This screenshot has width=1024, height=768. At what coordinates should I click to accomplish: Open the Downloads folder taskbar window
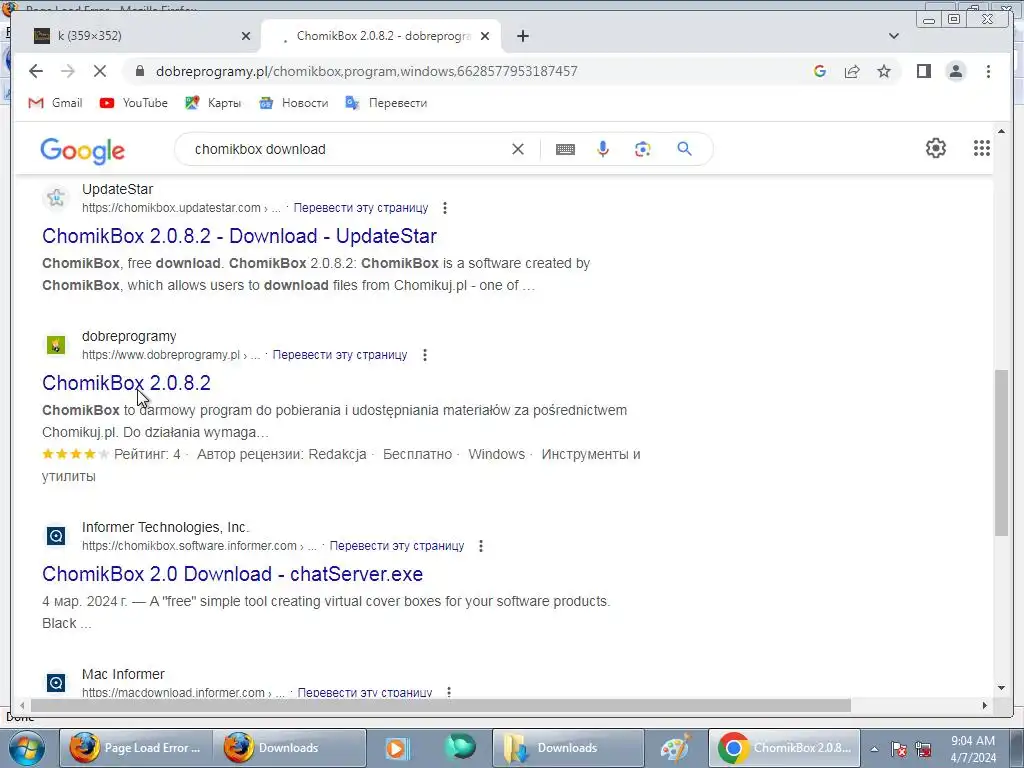coord(568,748)
